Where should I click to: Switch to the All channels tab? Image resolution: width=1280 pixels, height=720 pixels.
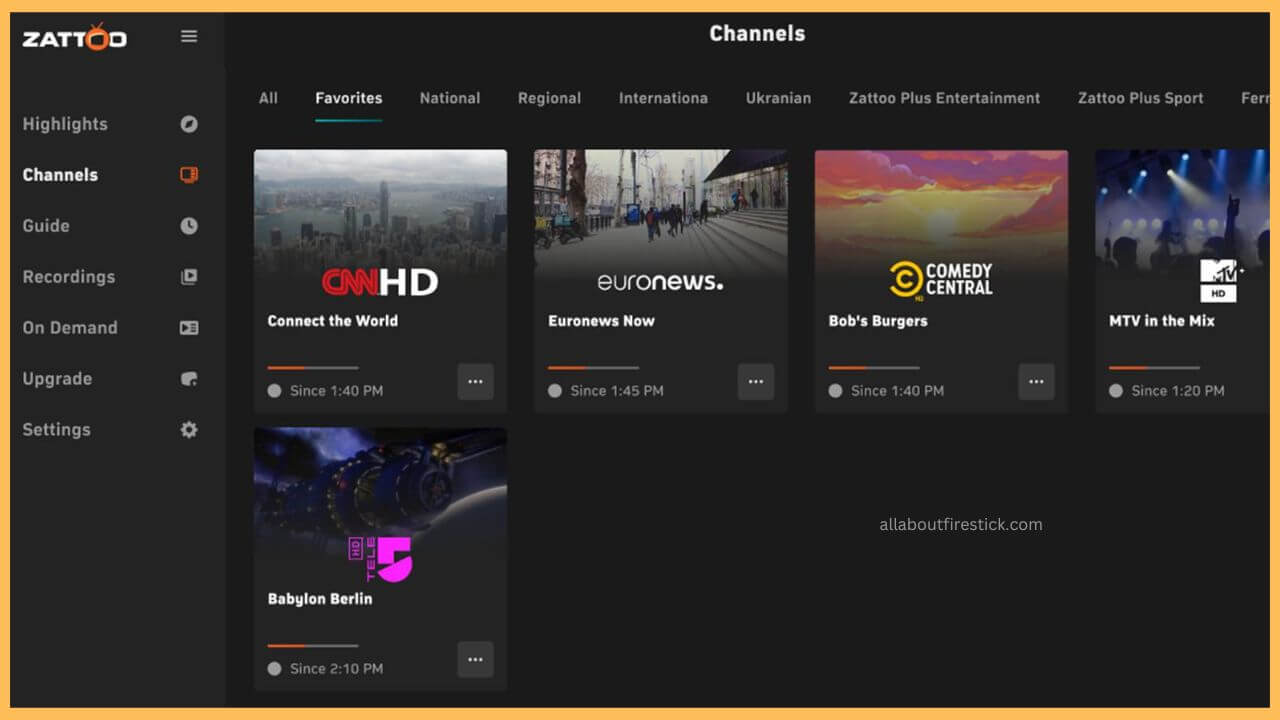click(x=268, y=98)
